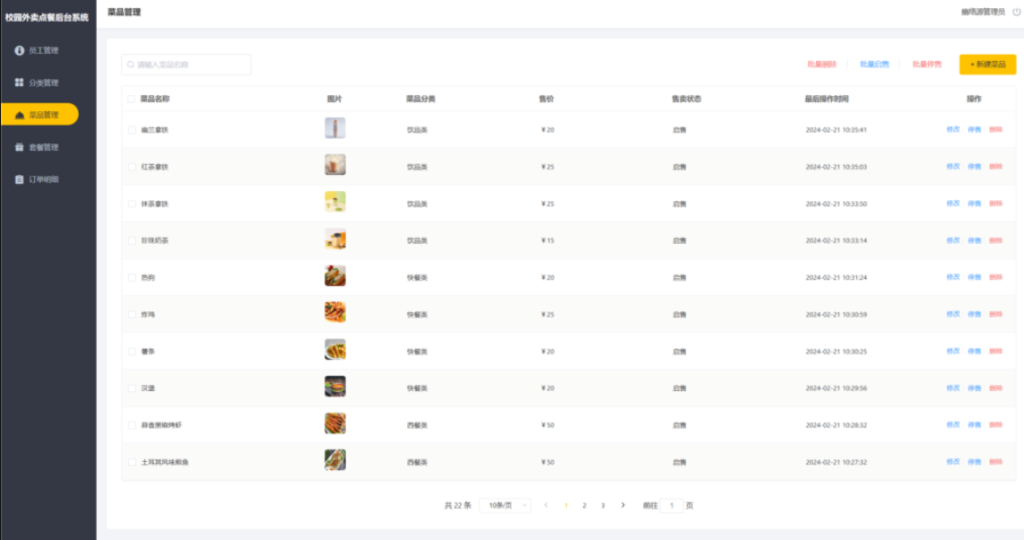Check the 红茶拿铁 row checkbox
Image resolution: width=1024 pixels, height=540 pixels.
pos(131,166)
